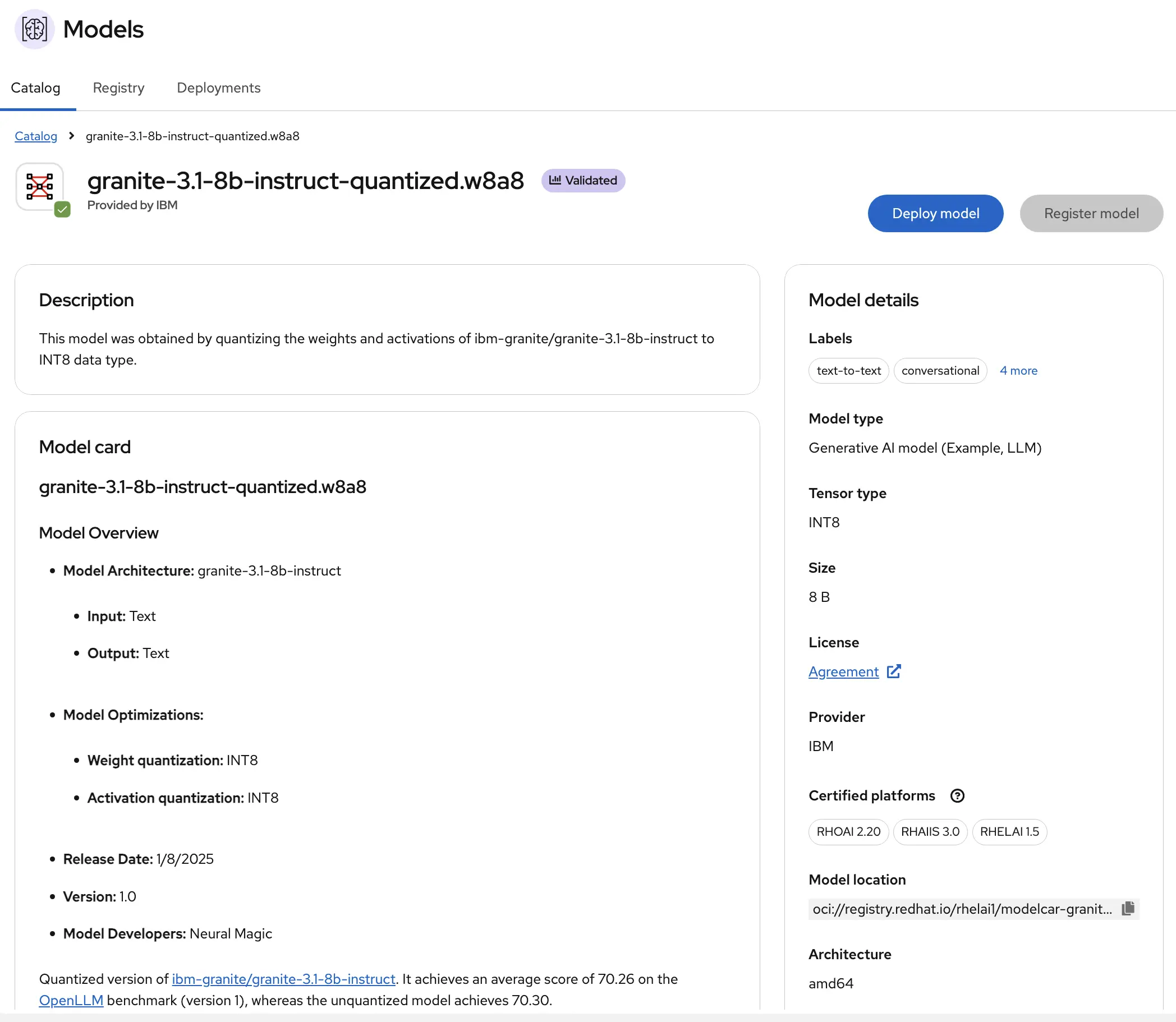Click the granite model logo icon
Image resolution: width=1176 pixels, height=1022 pixels.
click(39, 186)
